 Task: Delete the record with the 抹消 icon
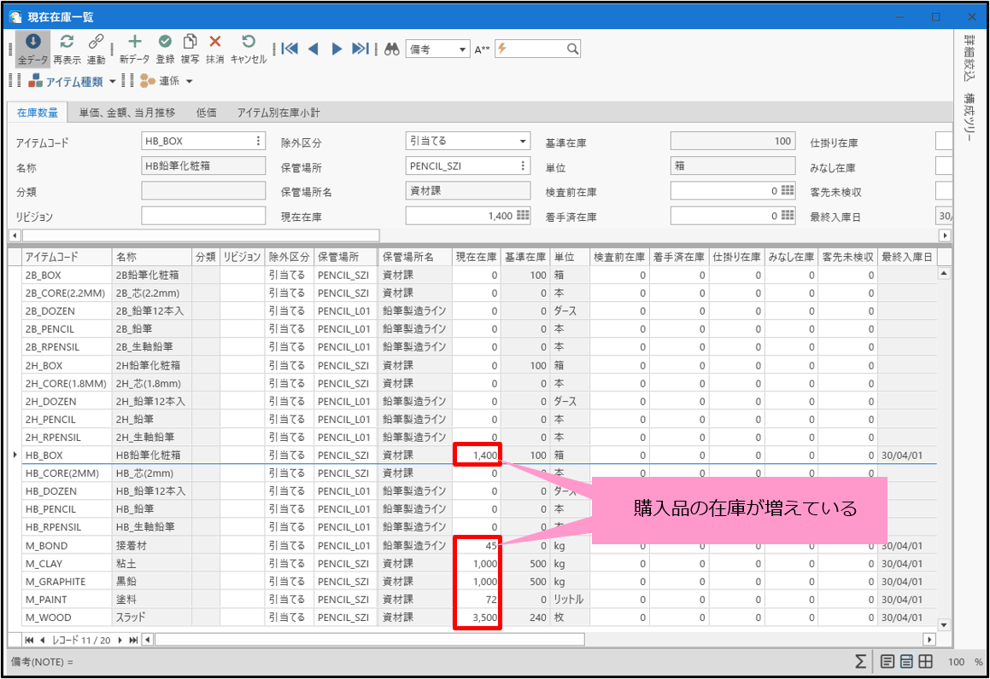(x=215, y=42)
